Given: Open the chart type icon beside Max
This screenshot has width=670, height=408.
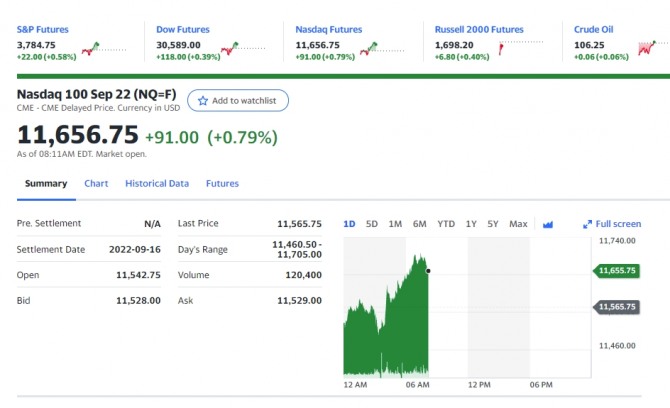Looking at the screenshot, I should [x=547, y=224].
